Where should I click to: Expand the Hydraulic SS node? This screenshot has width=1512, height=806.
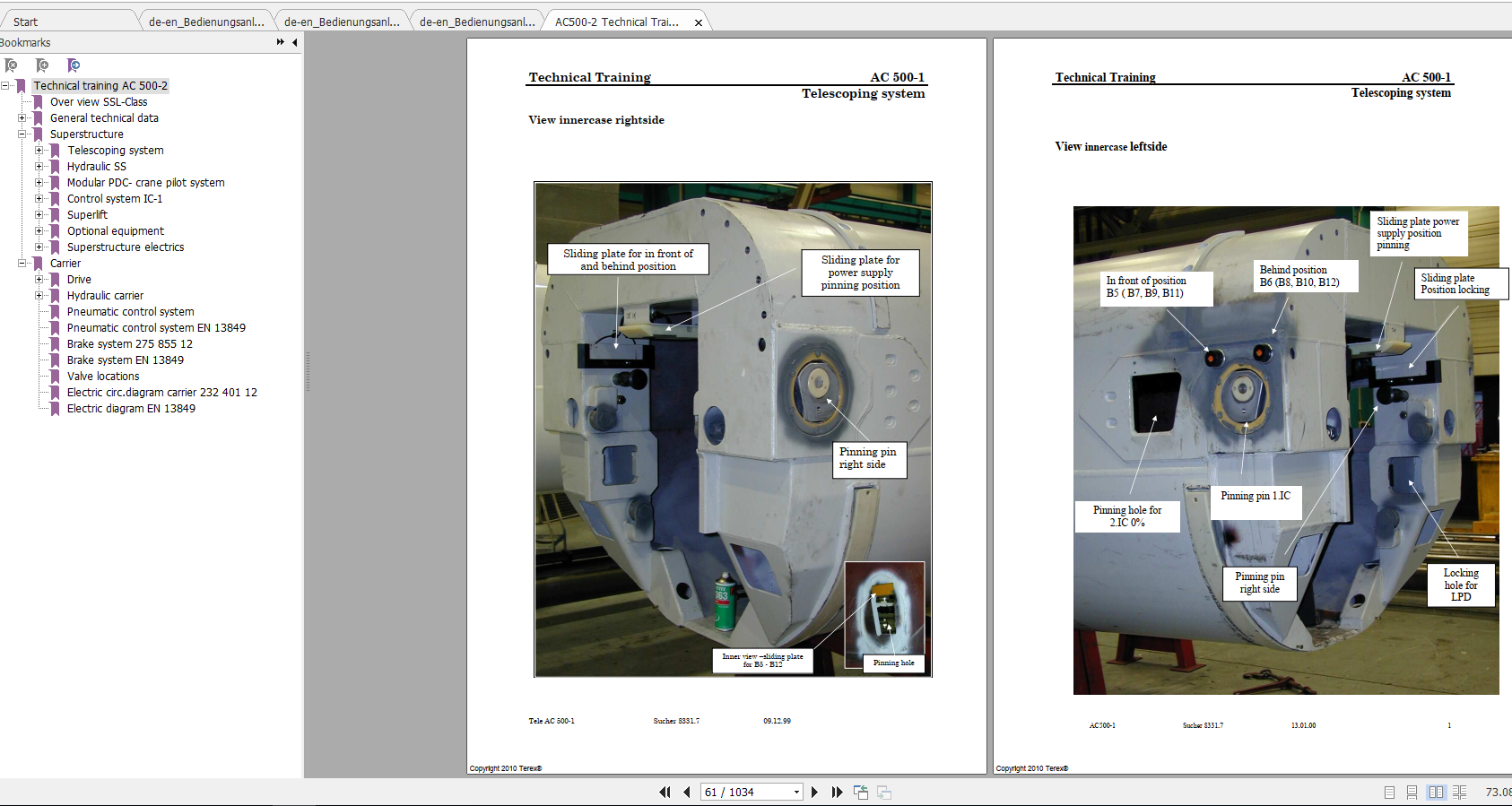point(39,167)
